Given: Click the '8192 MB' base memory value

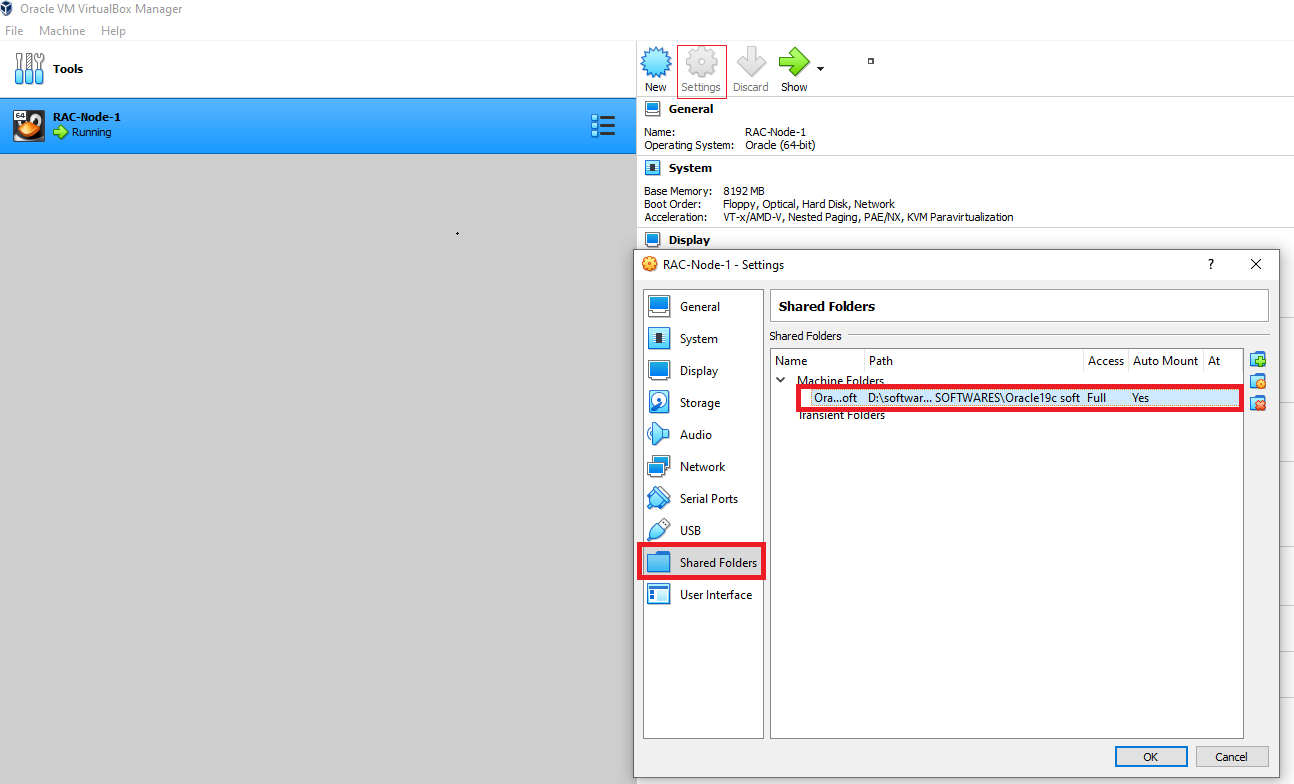Looking at the screenshot, I should pyautogui.click(x=744, y=191).
